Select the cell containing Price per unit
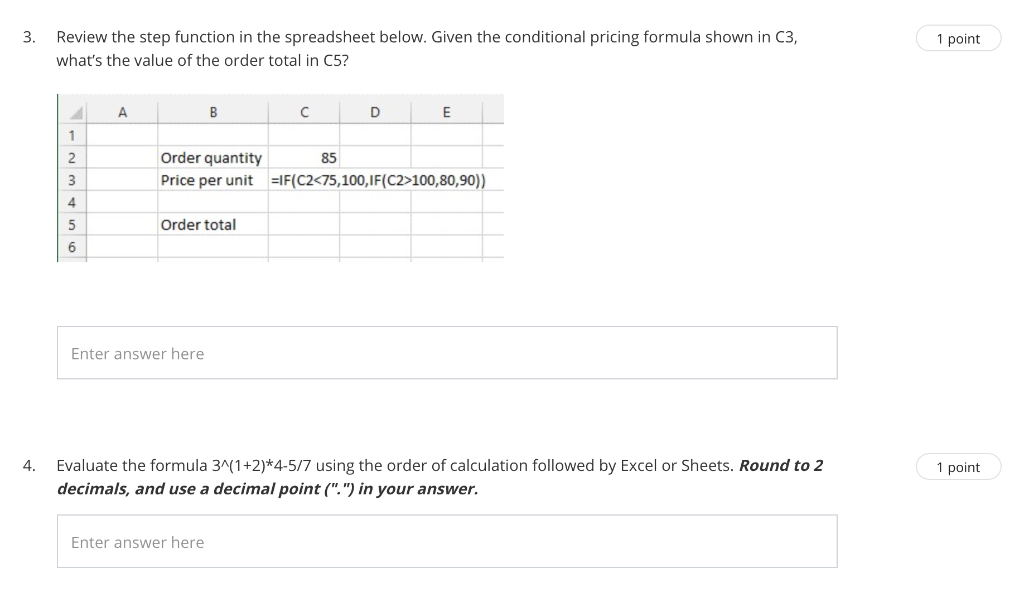This screenshot has width=1024, height=616. pyautogui.click(x=211, y=179)
